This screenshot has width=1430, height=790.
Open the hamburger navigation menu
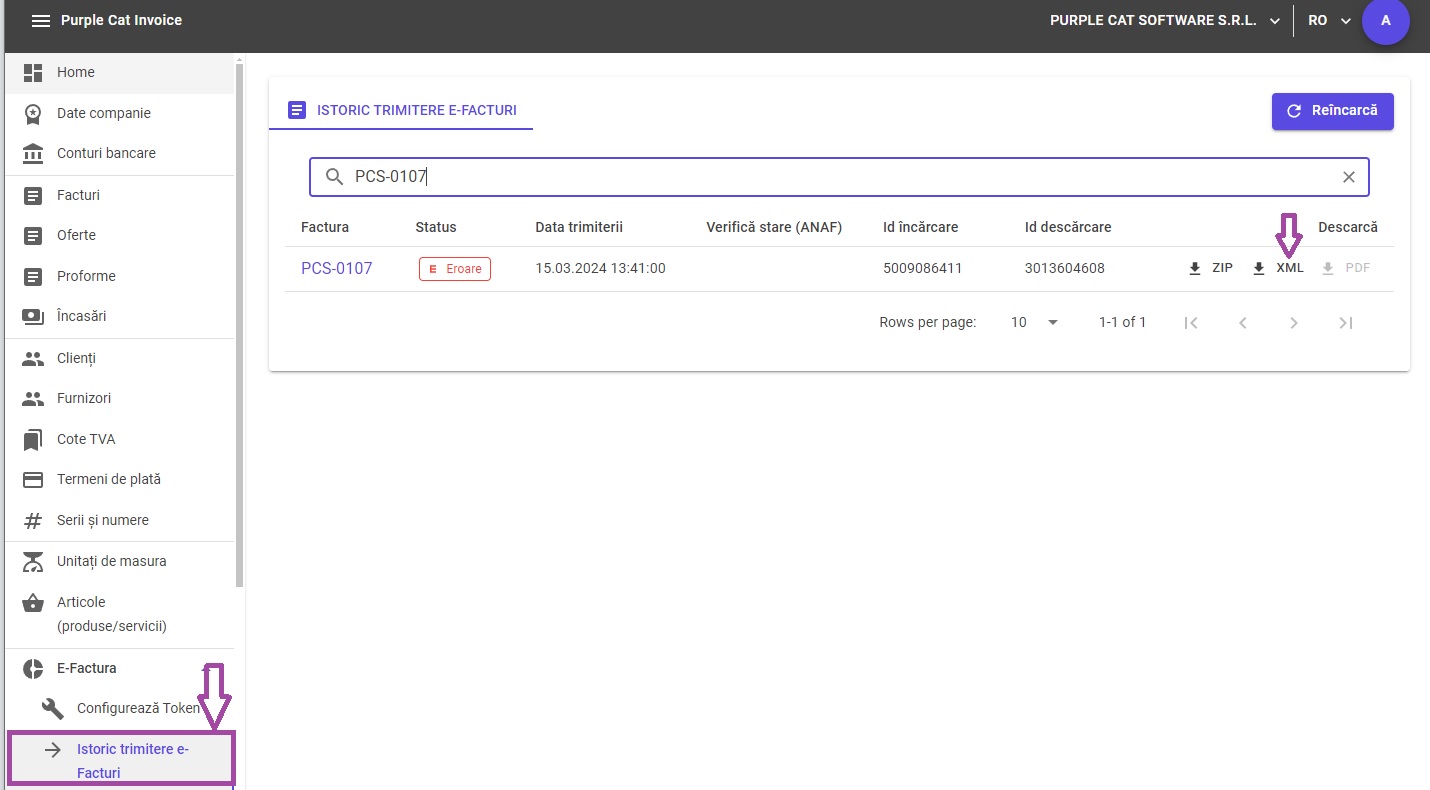point(41,21)
